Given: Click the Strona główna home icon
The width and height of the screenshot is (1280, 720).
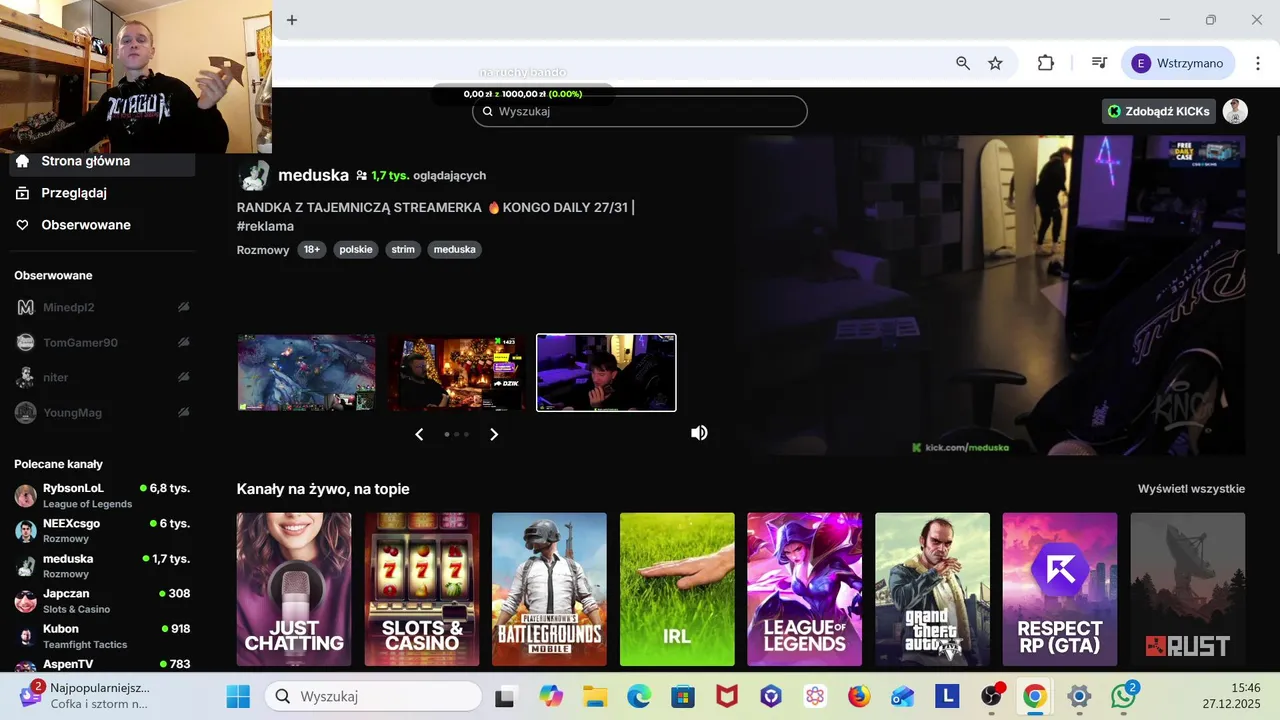Looking at the screenshot, I should [x=23, y=161].
